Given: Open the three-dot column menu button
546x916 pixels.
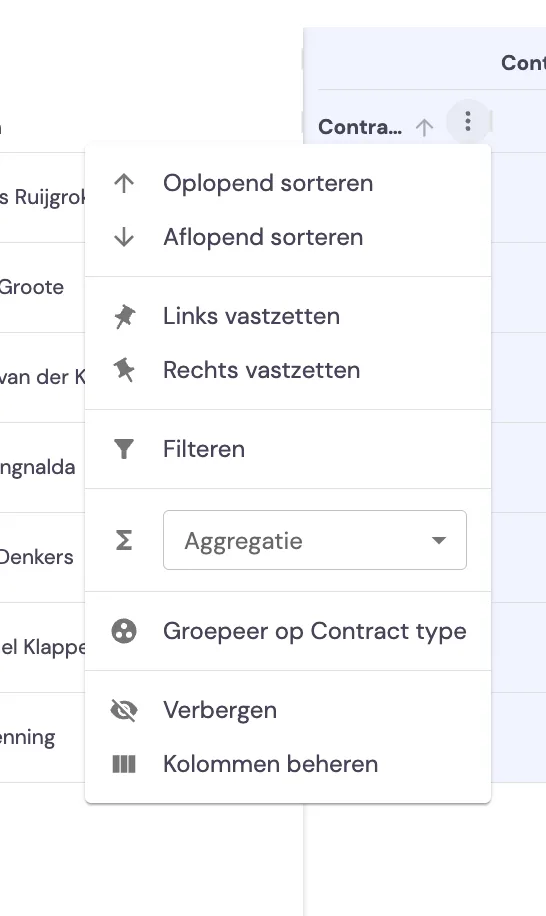Looking at the screenshot, I should (468, 122).
